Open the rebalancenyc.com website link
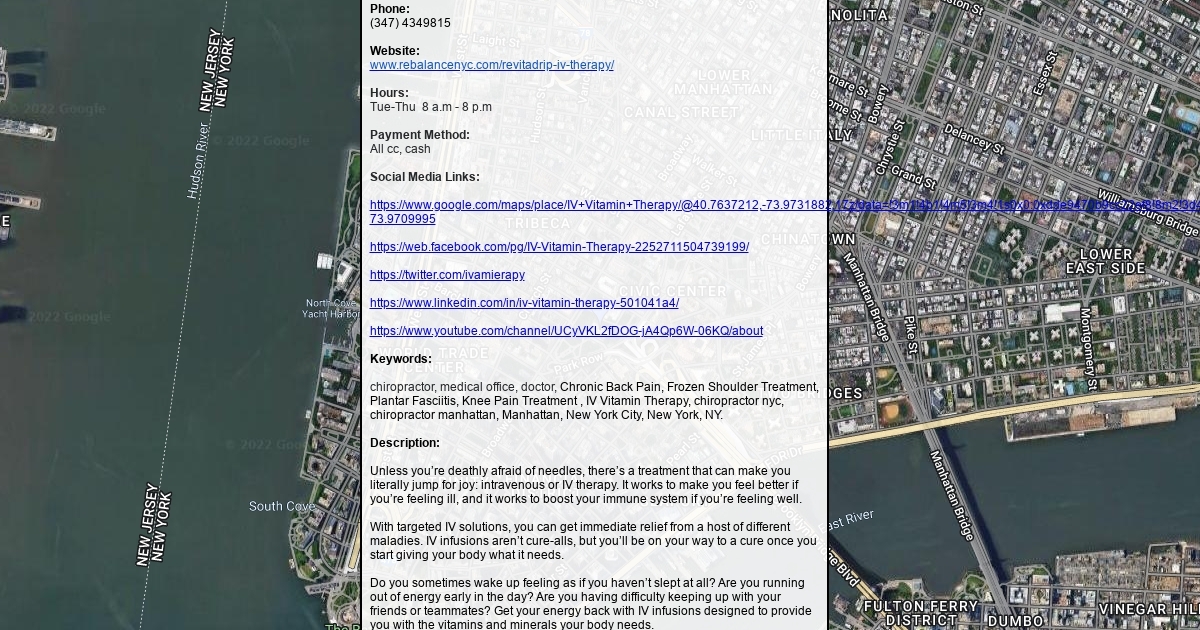 (x=491, y=65)
